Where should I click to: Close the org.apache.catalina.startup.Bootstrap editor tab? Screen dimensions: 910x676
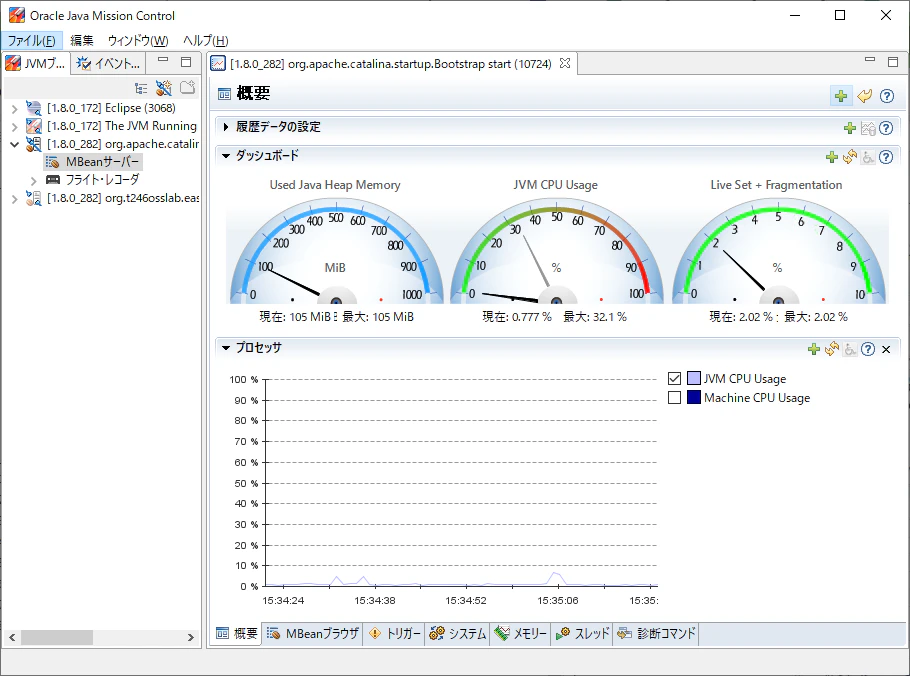(x=565, y=63)
